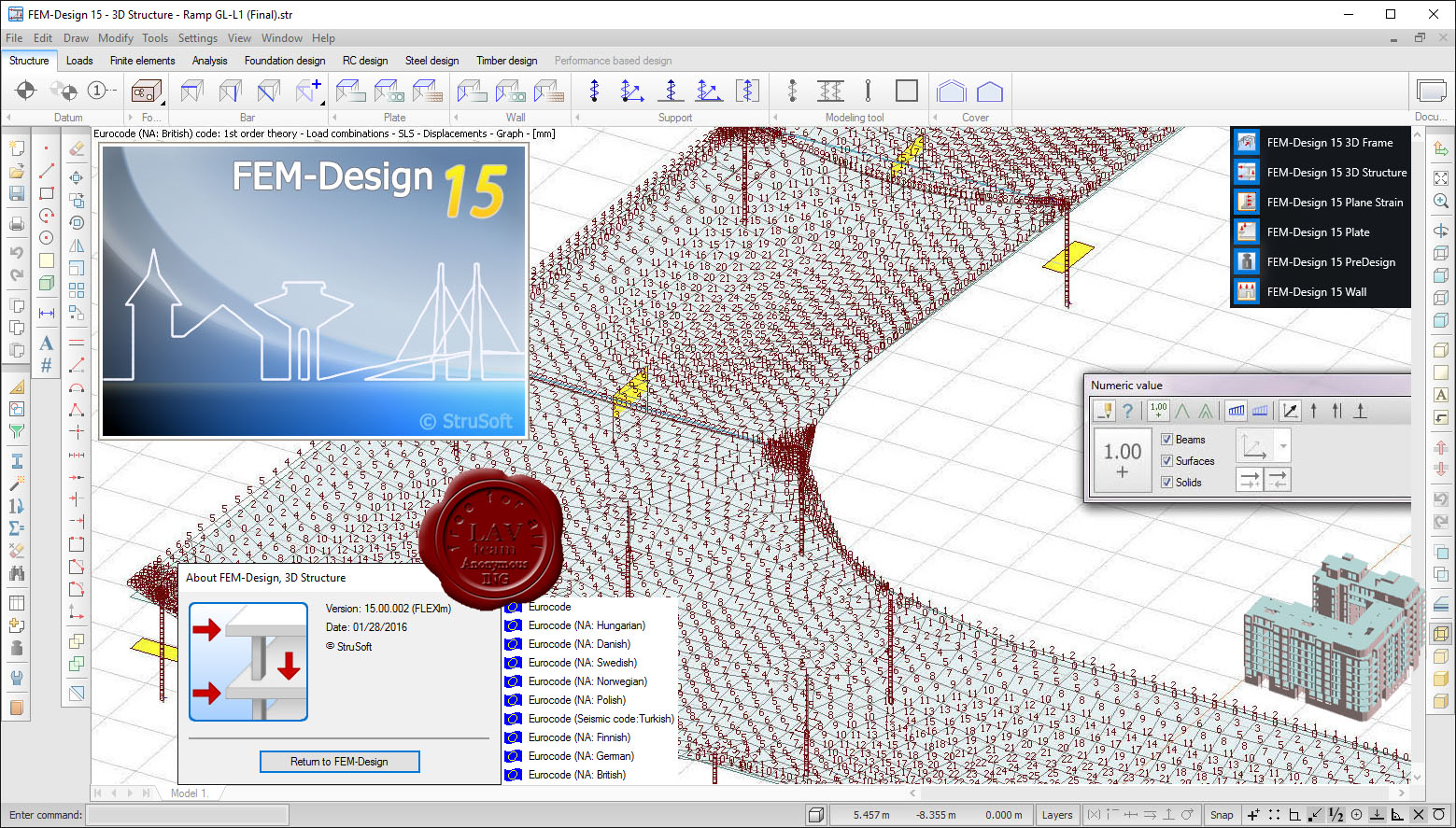Toggle the Beams checkbox

(x=1166, y=439)
